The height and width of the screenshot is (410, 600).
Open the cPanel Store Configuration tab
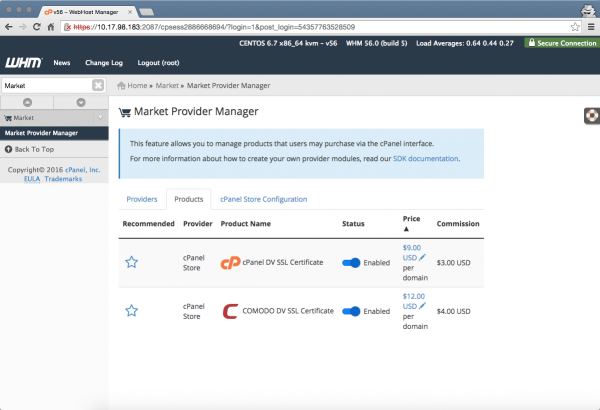pyautogui.click(x=264, y=199)
